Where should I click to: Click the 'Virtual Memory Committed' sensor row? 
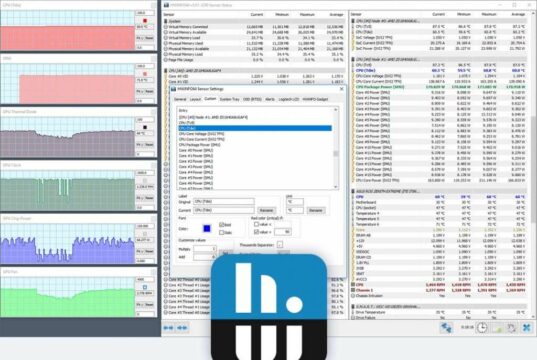click(x=254, y=27)
